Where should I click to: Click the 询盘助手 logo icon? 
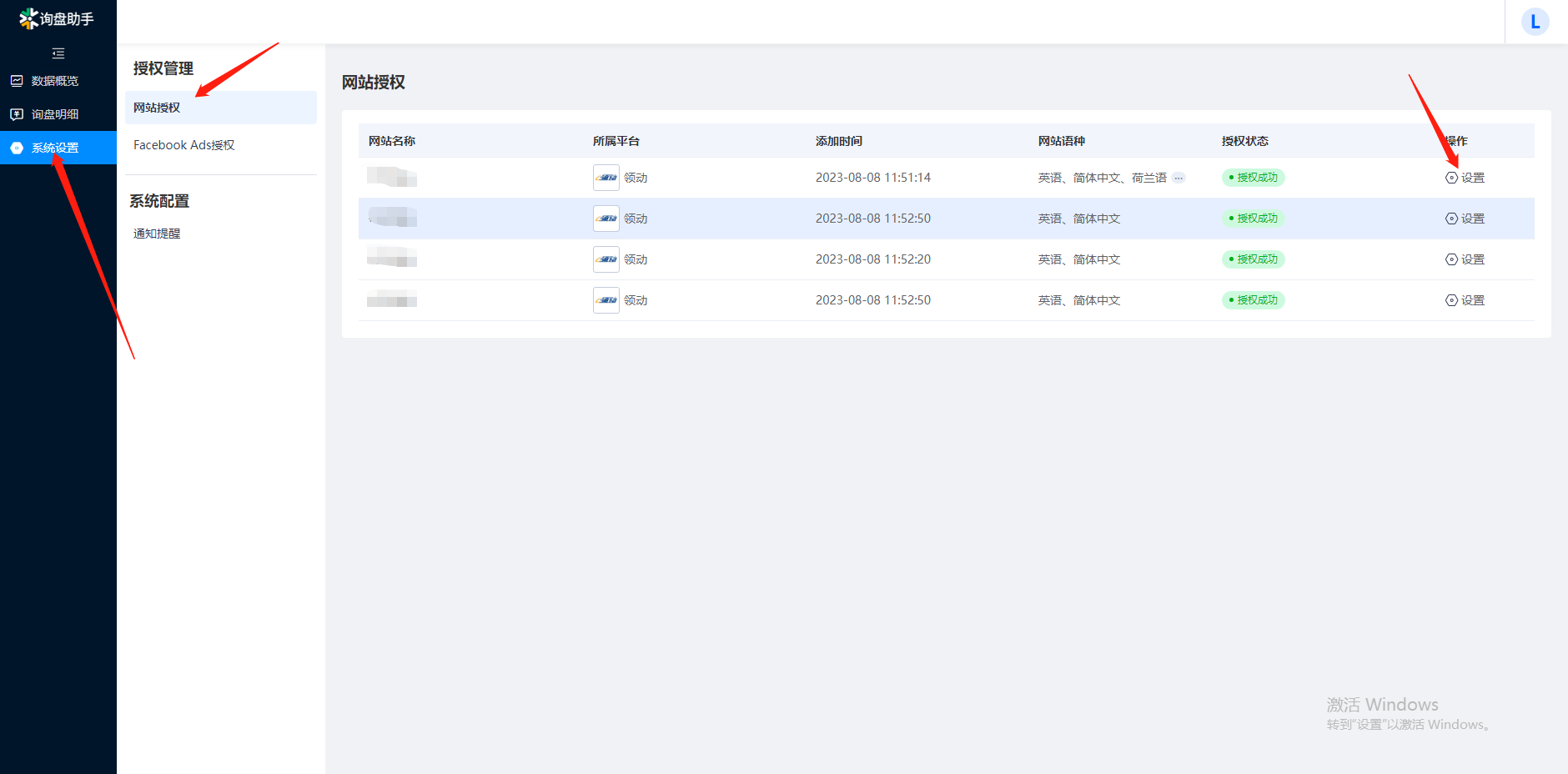point(28,18)
